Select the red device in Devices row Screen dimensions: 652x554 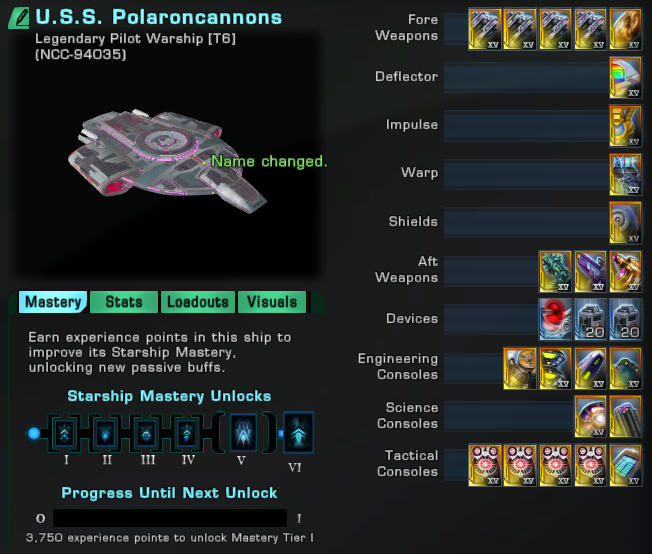click(555, 319)
